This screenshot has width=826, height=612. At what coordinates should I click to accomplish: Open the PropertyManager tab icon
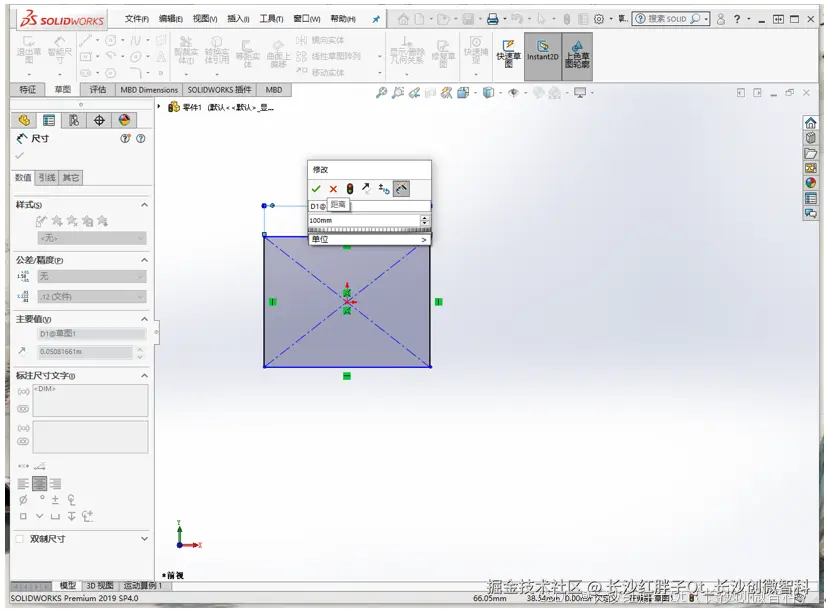tap(49, 121)
